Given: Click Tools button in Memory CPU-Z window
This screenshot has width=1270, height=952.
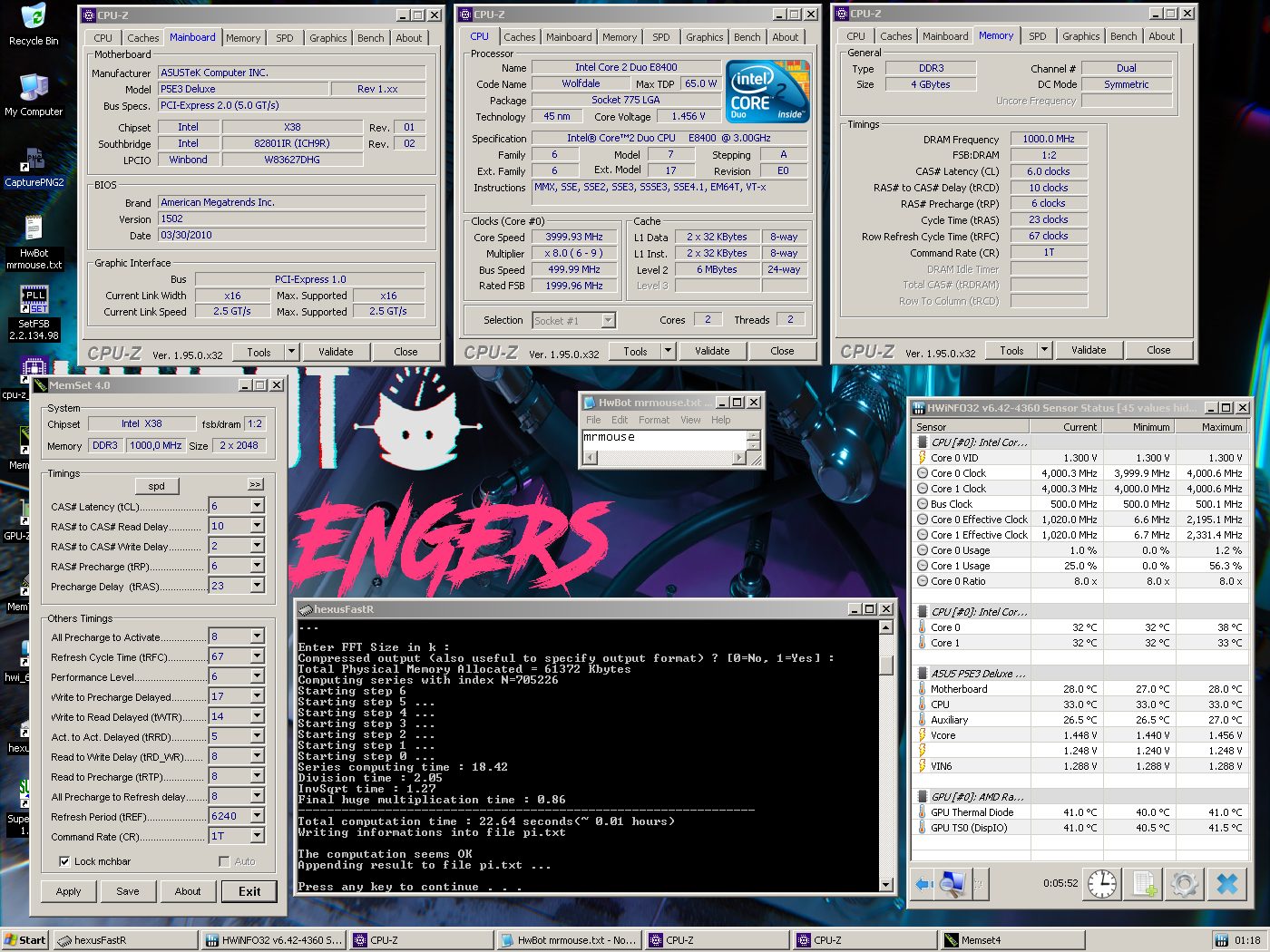Looking at the screenshot, I should tap(1011, 350).
